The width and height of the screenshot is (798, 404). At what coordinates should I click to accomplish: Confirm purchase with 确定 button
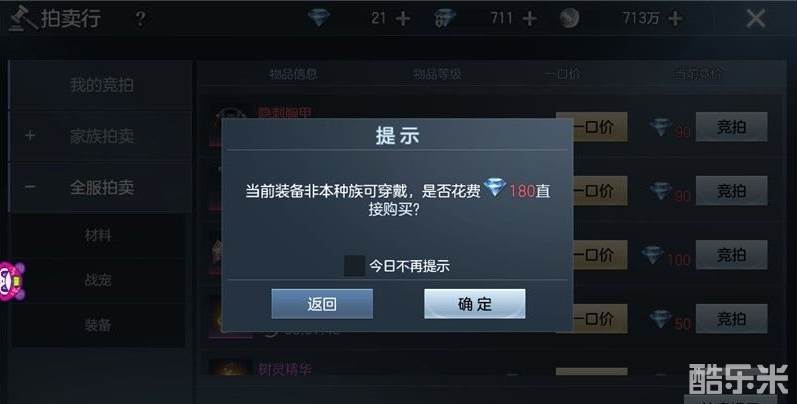[475, 304]
